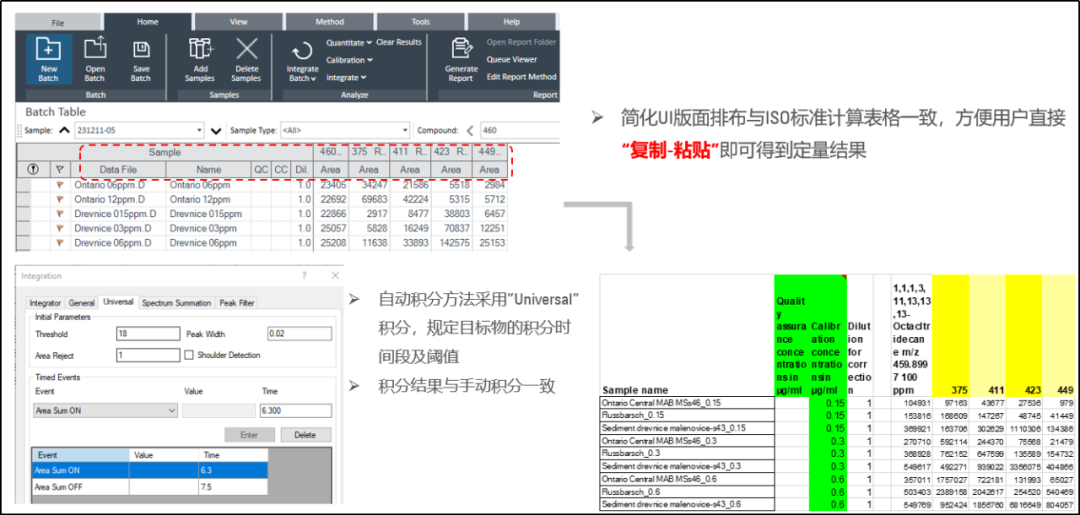Click the yellow 375 column header cell

(951, 335)
